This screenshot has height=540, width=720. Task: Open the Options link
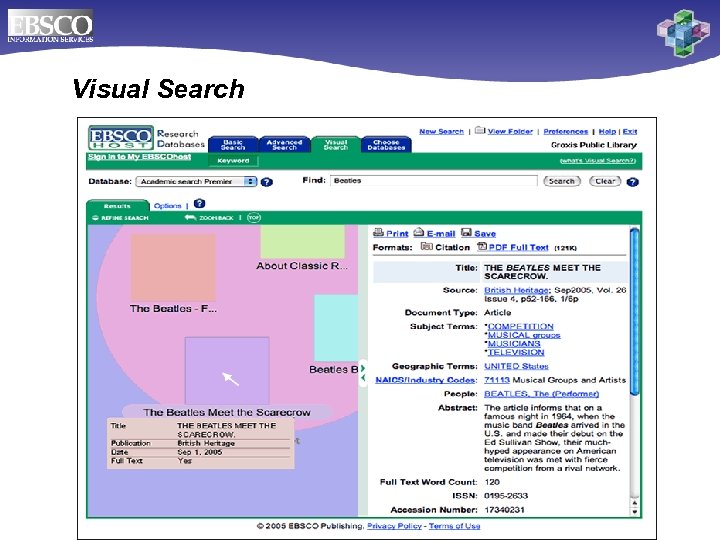click(x=168, y=206)
